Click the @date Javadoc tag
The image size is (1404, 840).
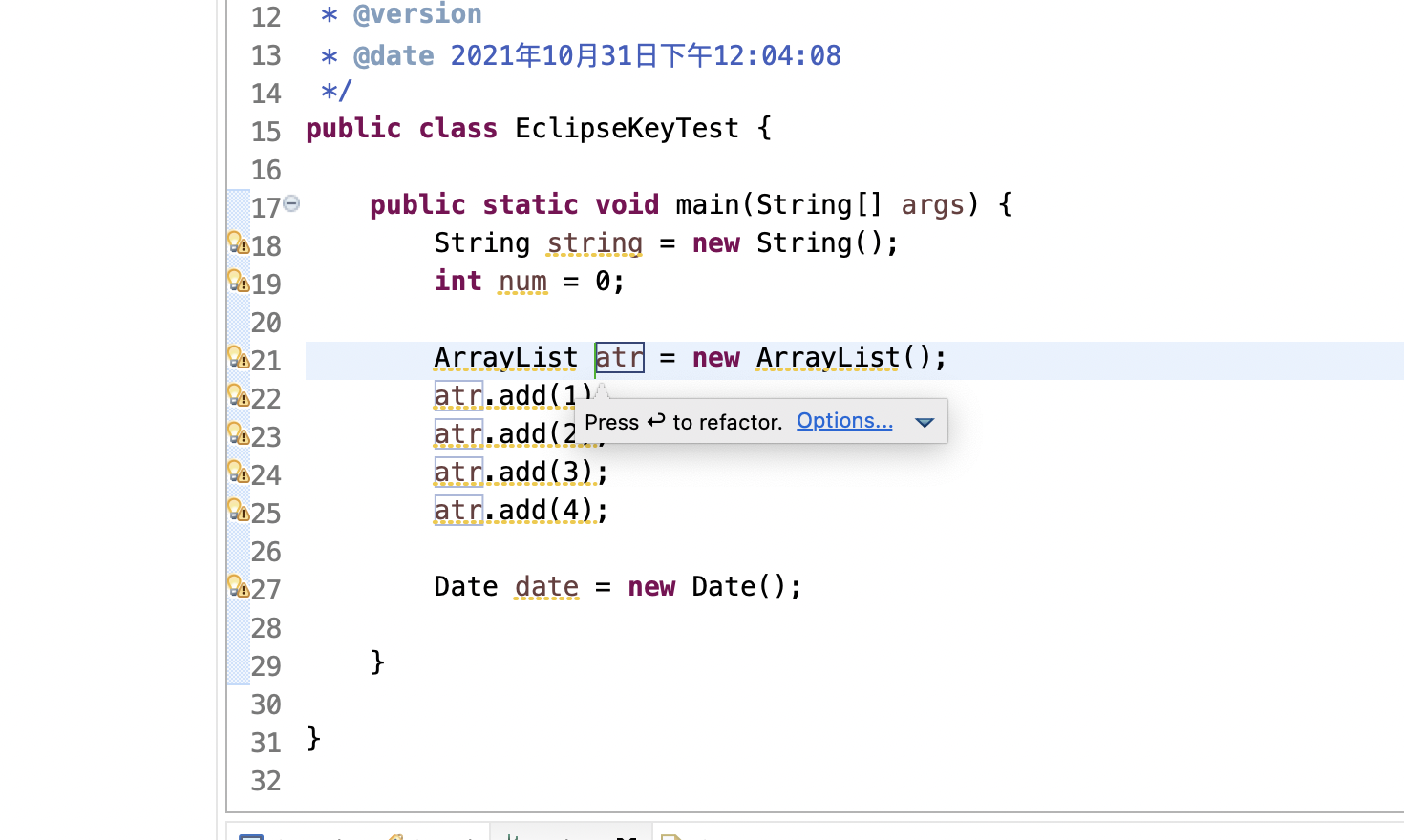394,56
